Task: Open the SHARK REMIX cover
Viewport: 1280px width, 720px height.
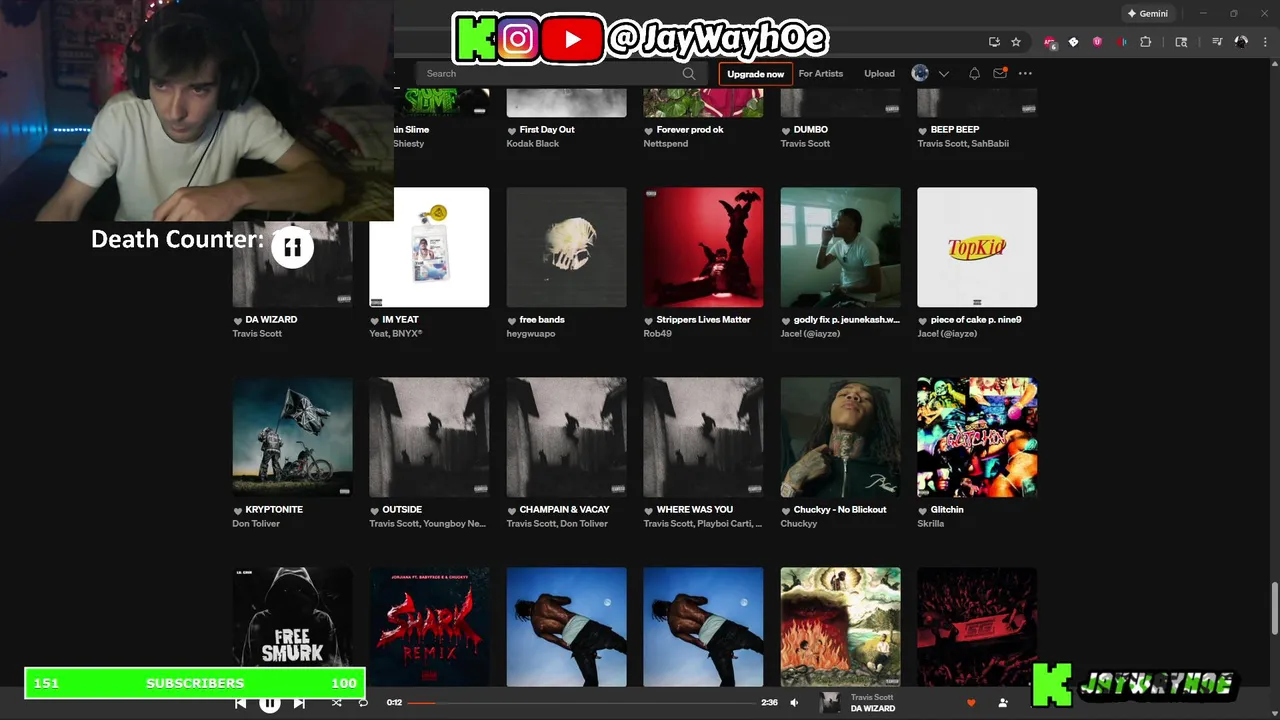Action: tap(429, 627)
